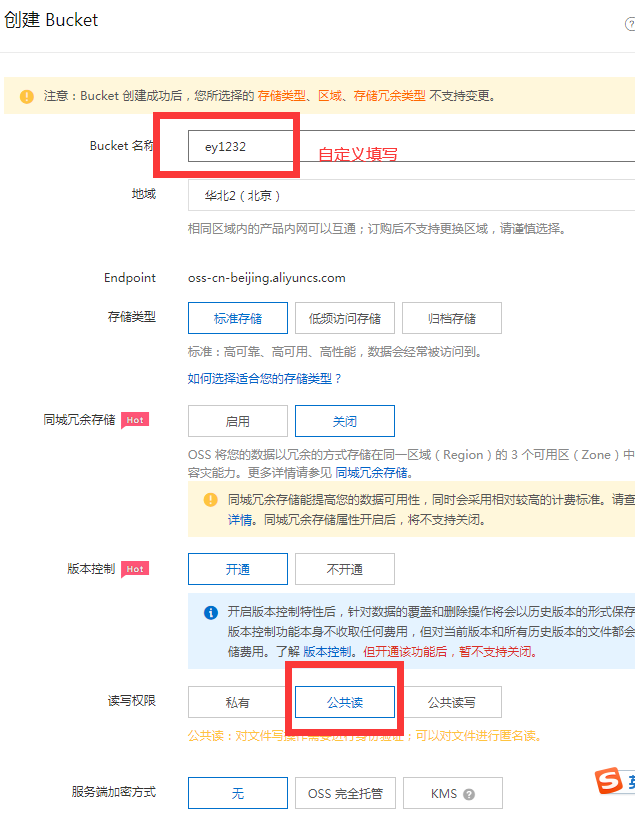Click the warning icon in 同城冗余存储 notice
Viewport: 635px width, 814px height.
click(210, 499)
